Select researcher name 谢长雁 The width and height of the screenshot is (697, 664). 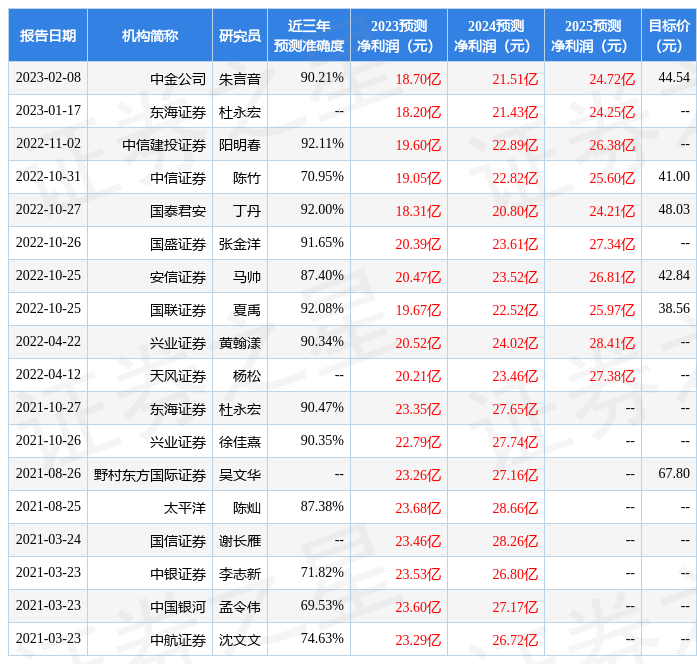coord(240,541)
